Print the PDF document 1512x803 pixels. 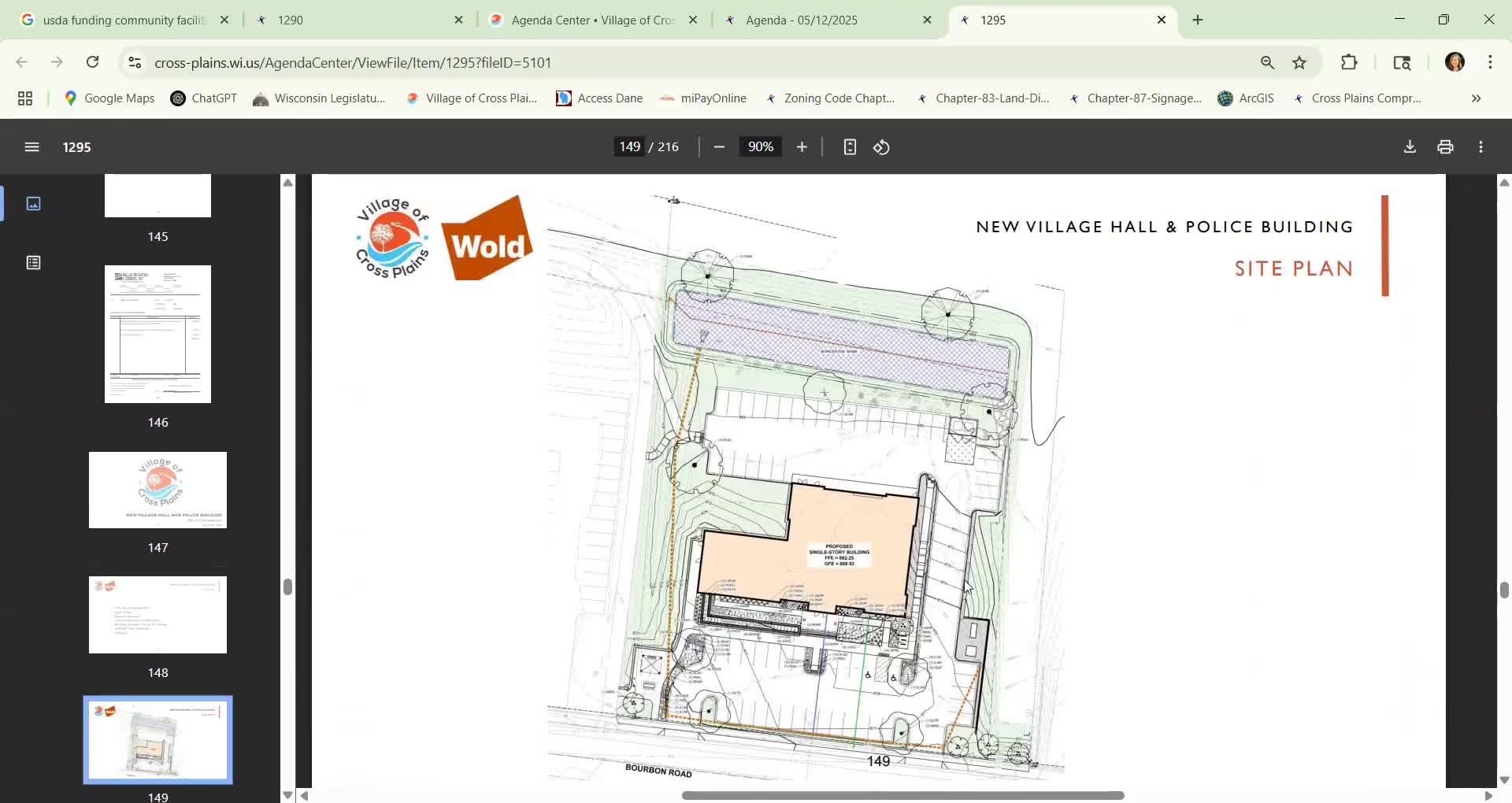(x=1445, y=147)
